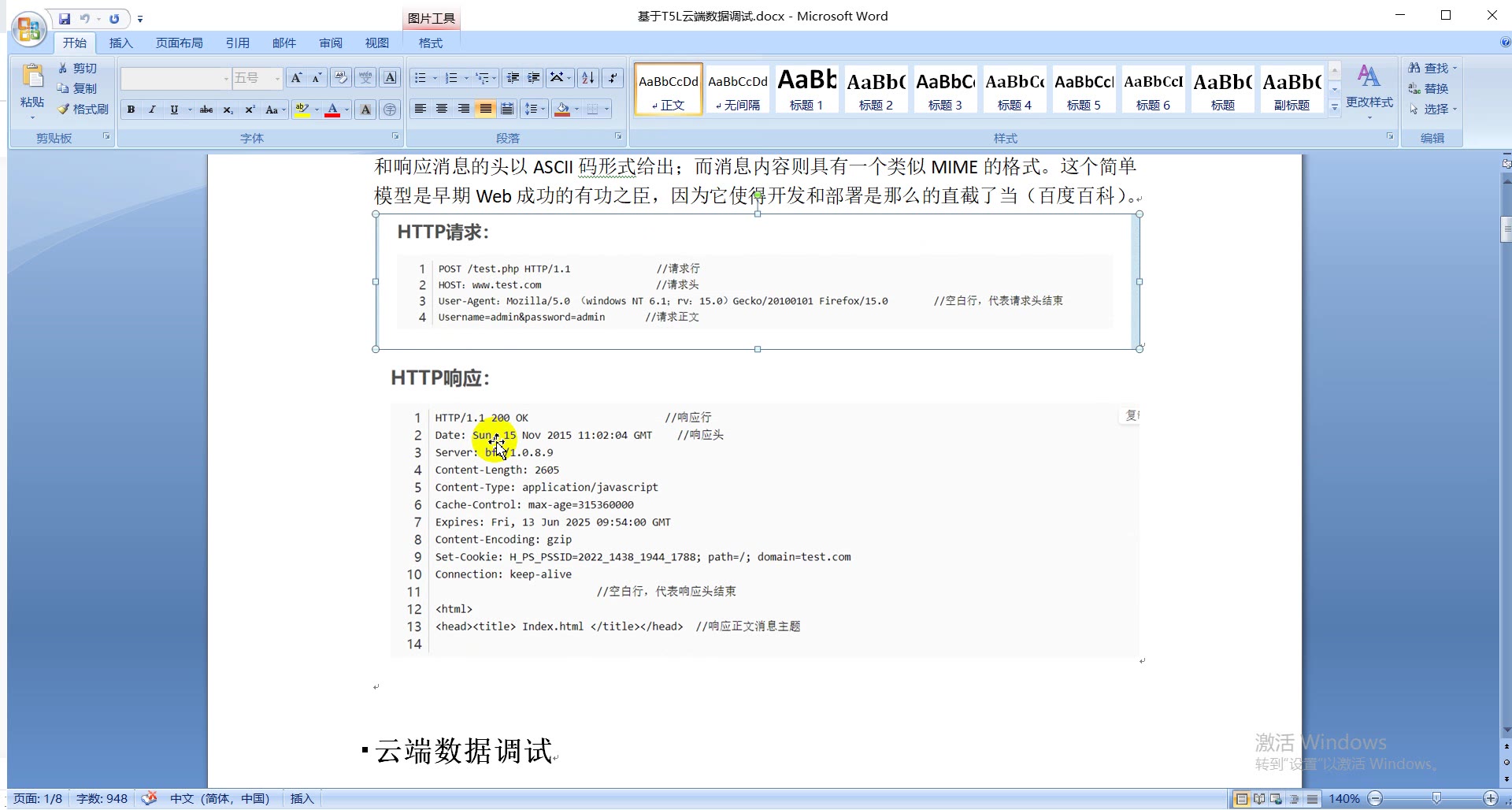The image size is (1512, 810).
Task: Redo the last action
Action: tap(114, 18)
